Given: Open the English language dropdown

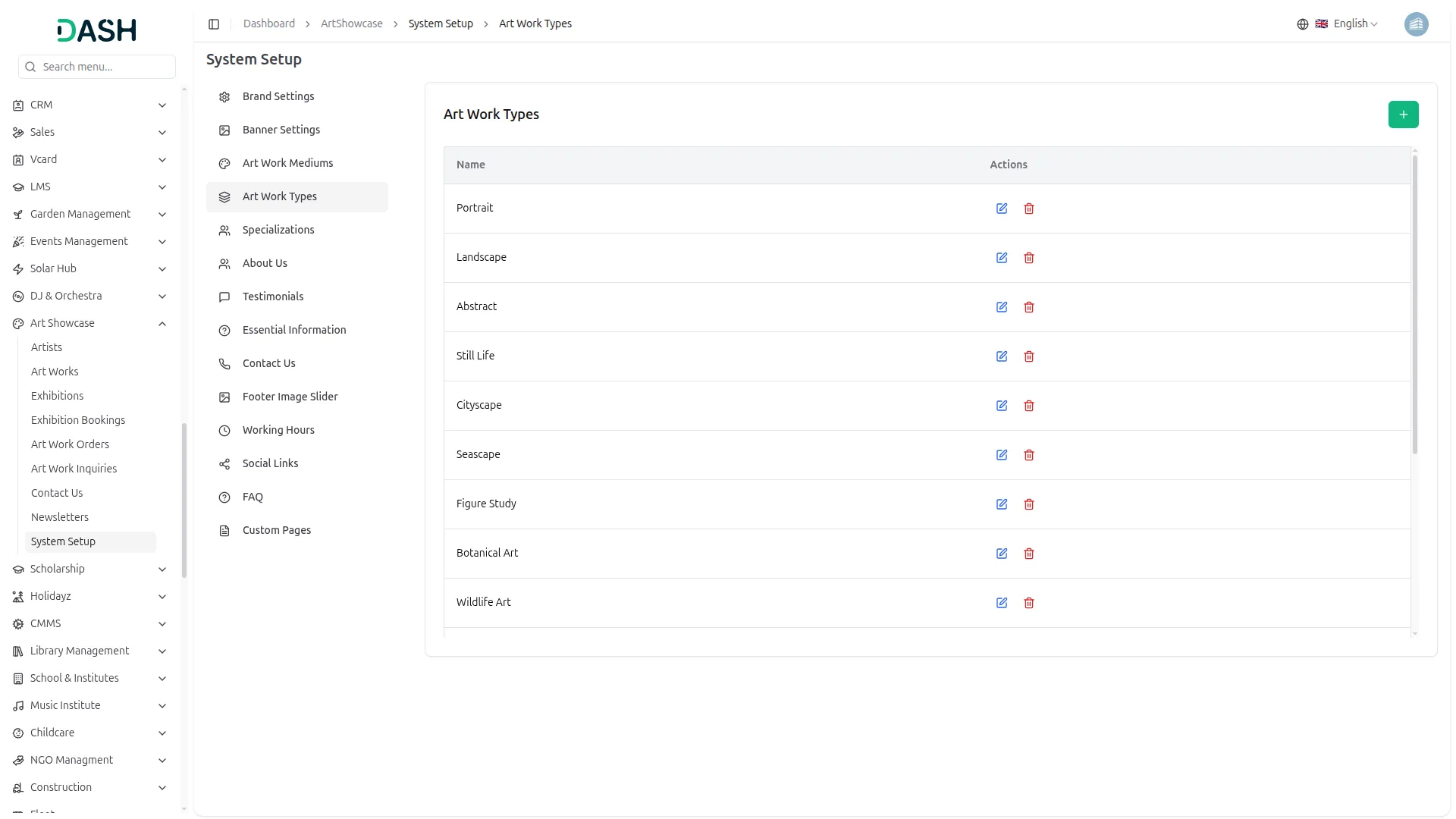Looking at the screenshot, I should click(x=1348, y=24).
